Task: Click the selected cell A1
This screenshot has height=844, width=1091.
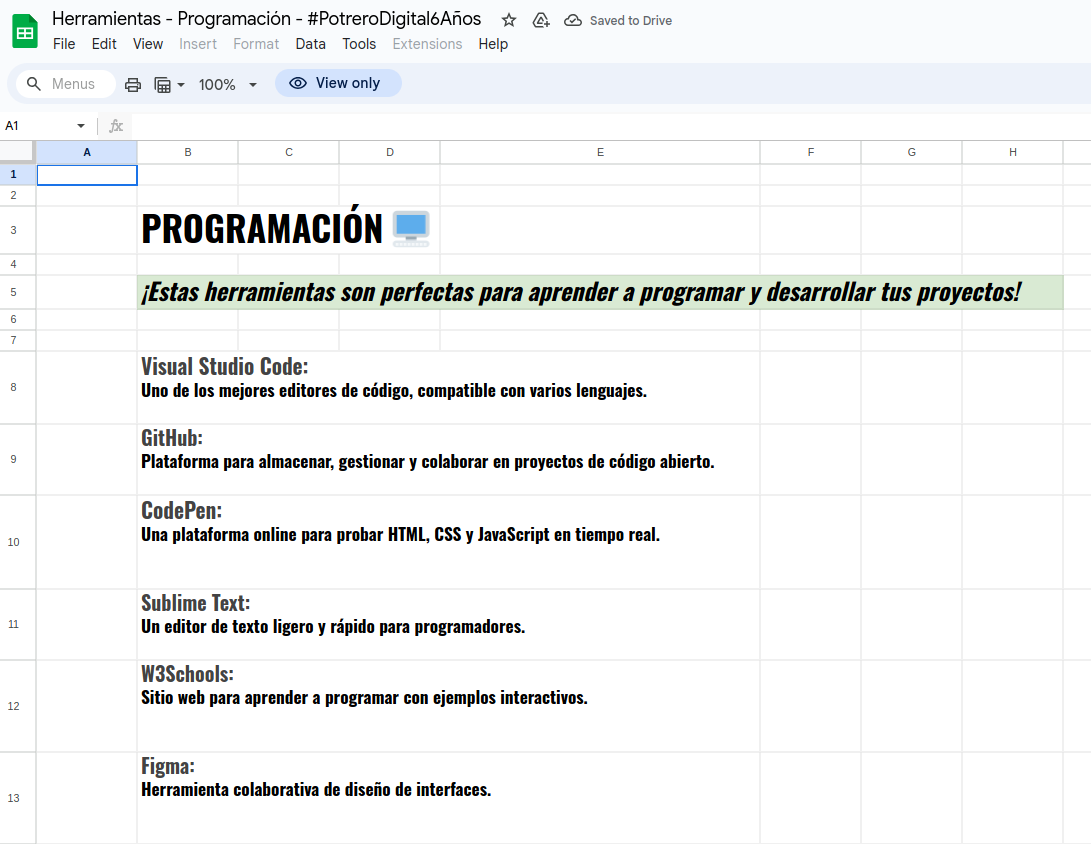Action: coord(87,175)
